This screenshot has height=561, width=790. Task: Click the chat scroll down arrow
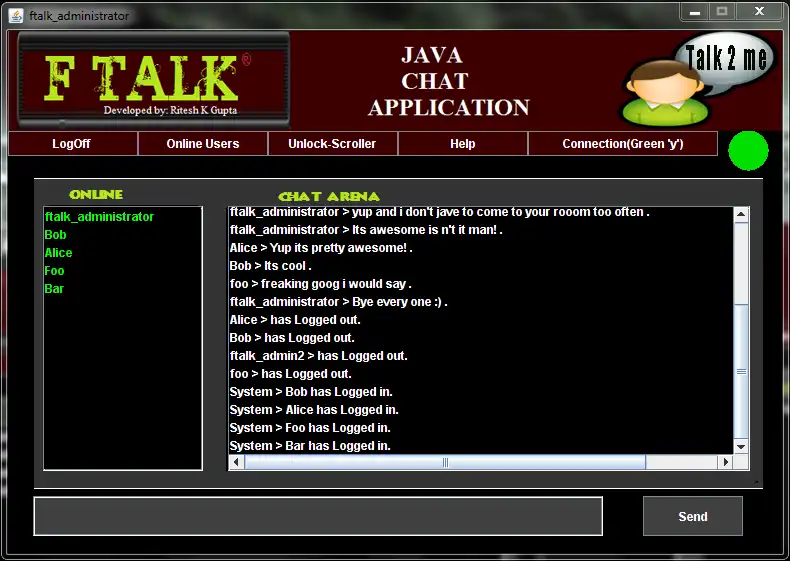(x=741, y=447)
